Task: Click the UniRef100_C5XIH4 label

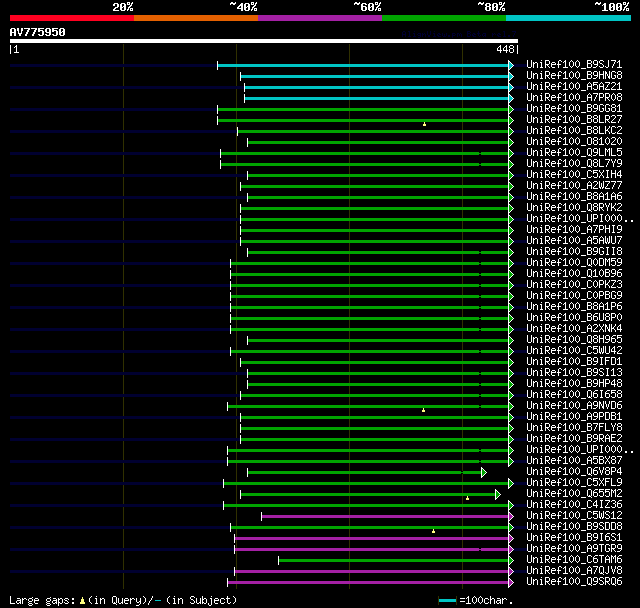Action: [574, 175]
